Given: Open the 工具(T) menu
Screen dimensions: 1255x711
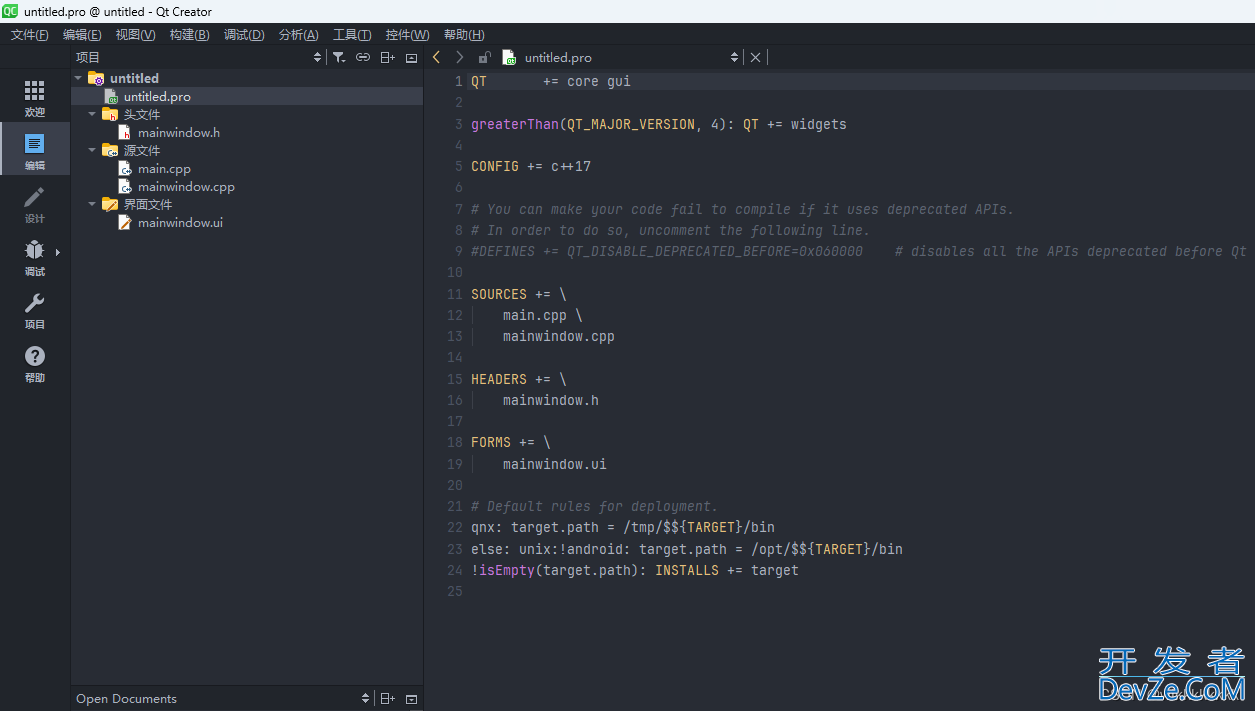Looking at the screenshot, I should [x=352, y=35].
